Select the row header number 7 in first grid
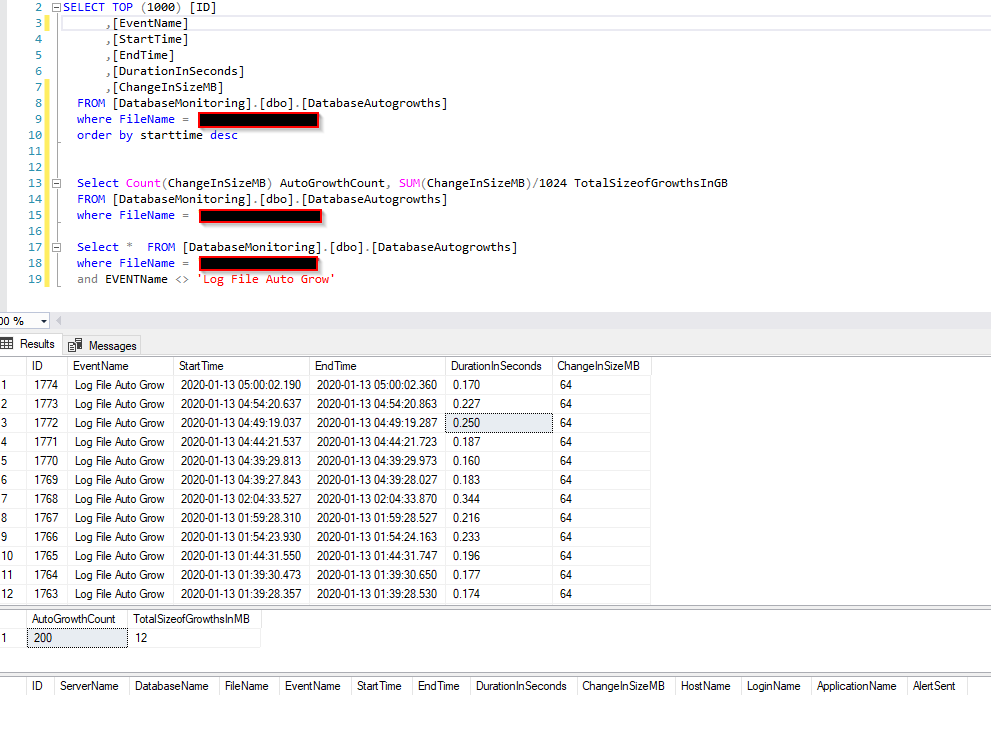Viewport: 991px width, 746px height. (13, 499)
